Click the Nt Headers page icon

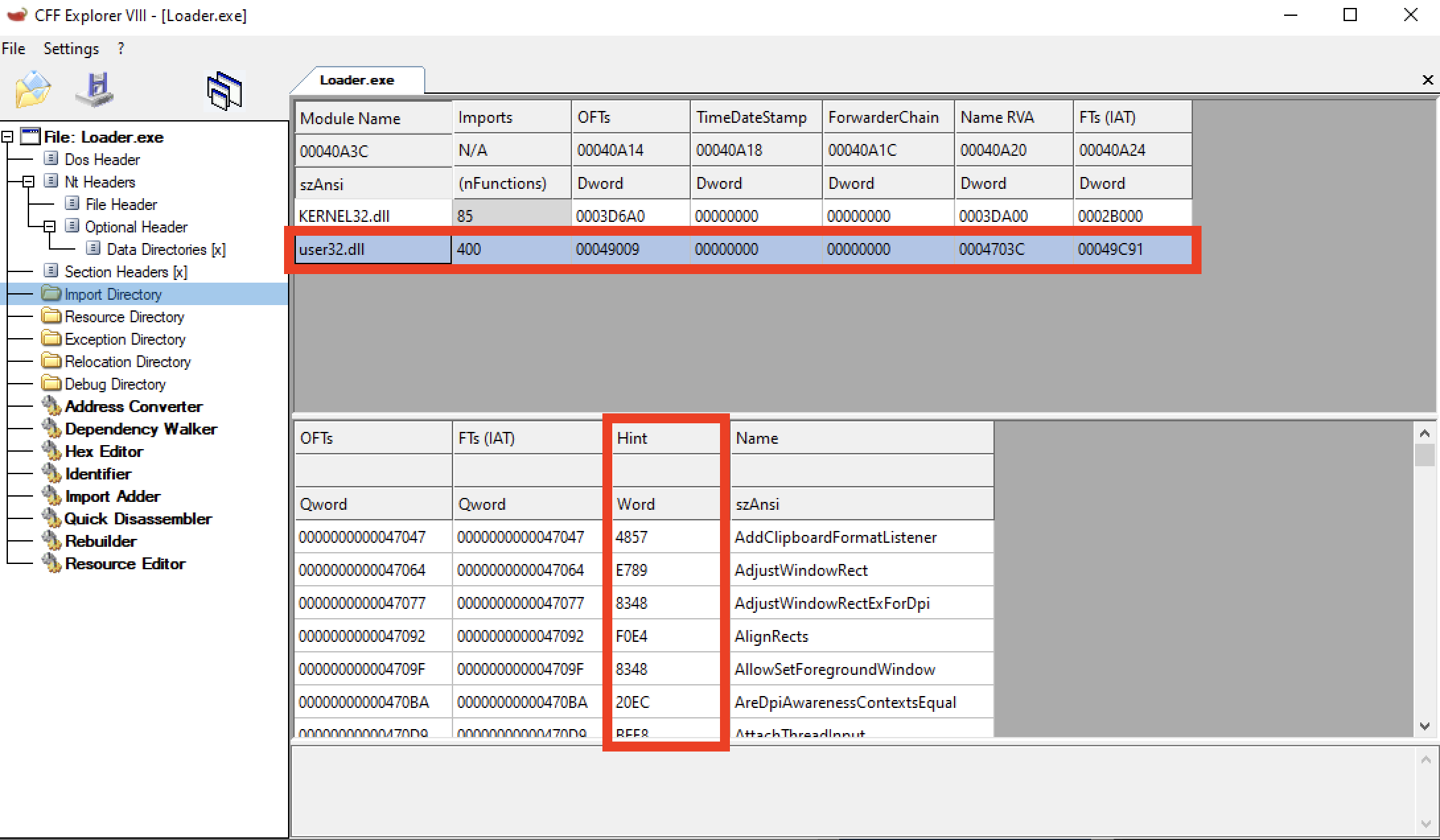coord(51,181)
